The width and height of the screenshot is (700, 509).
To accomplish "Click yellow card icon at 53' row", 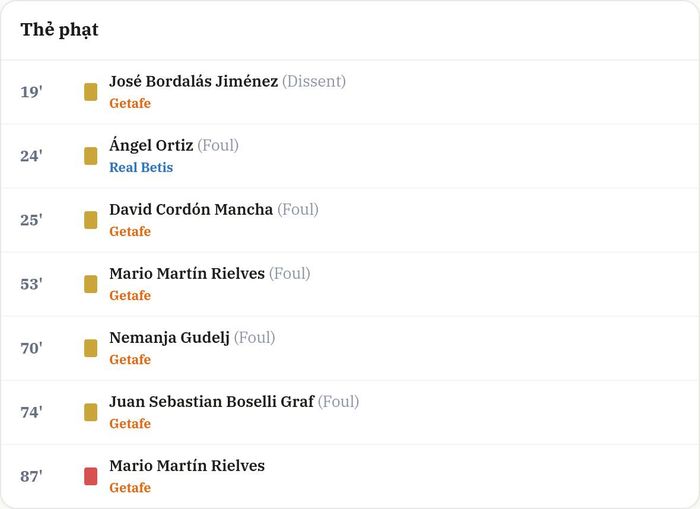I will coord(91,284).
